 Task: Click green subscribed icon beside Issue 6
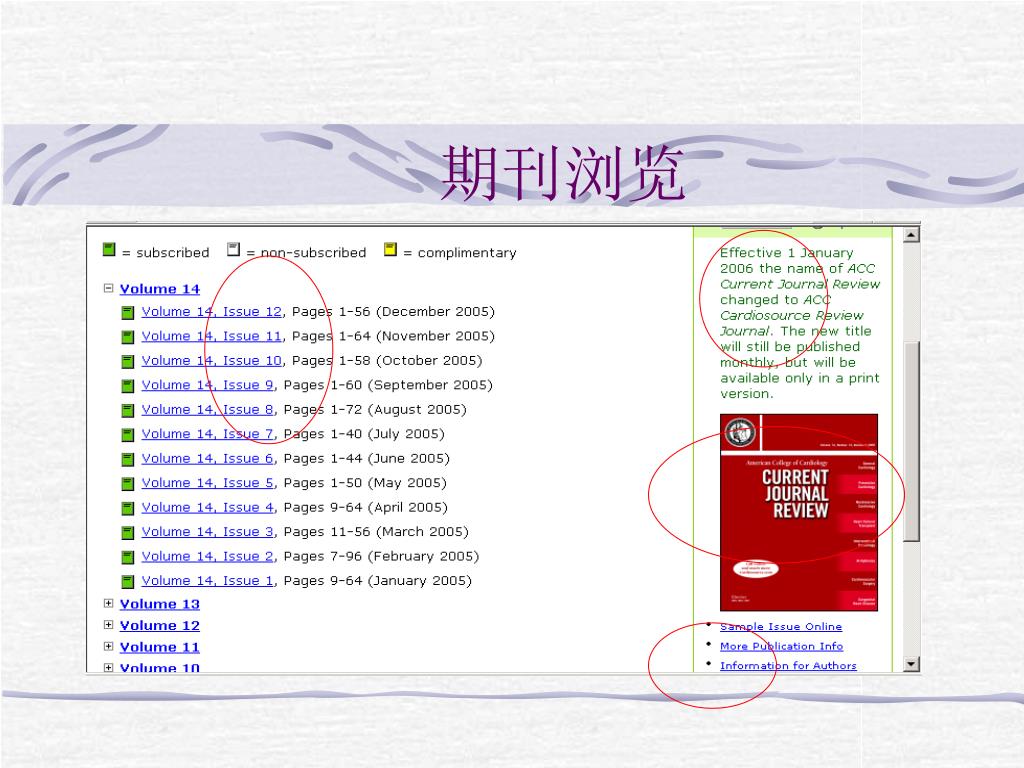pos(128,460)
